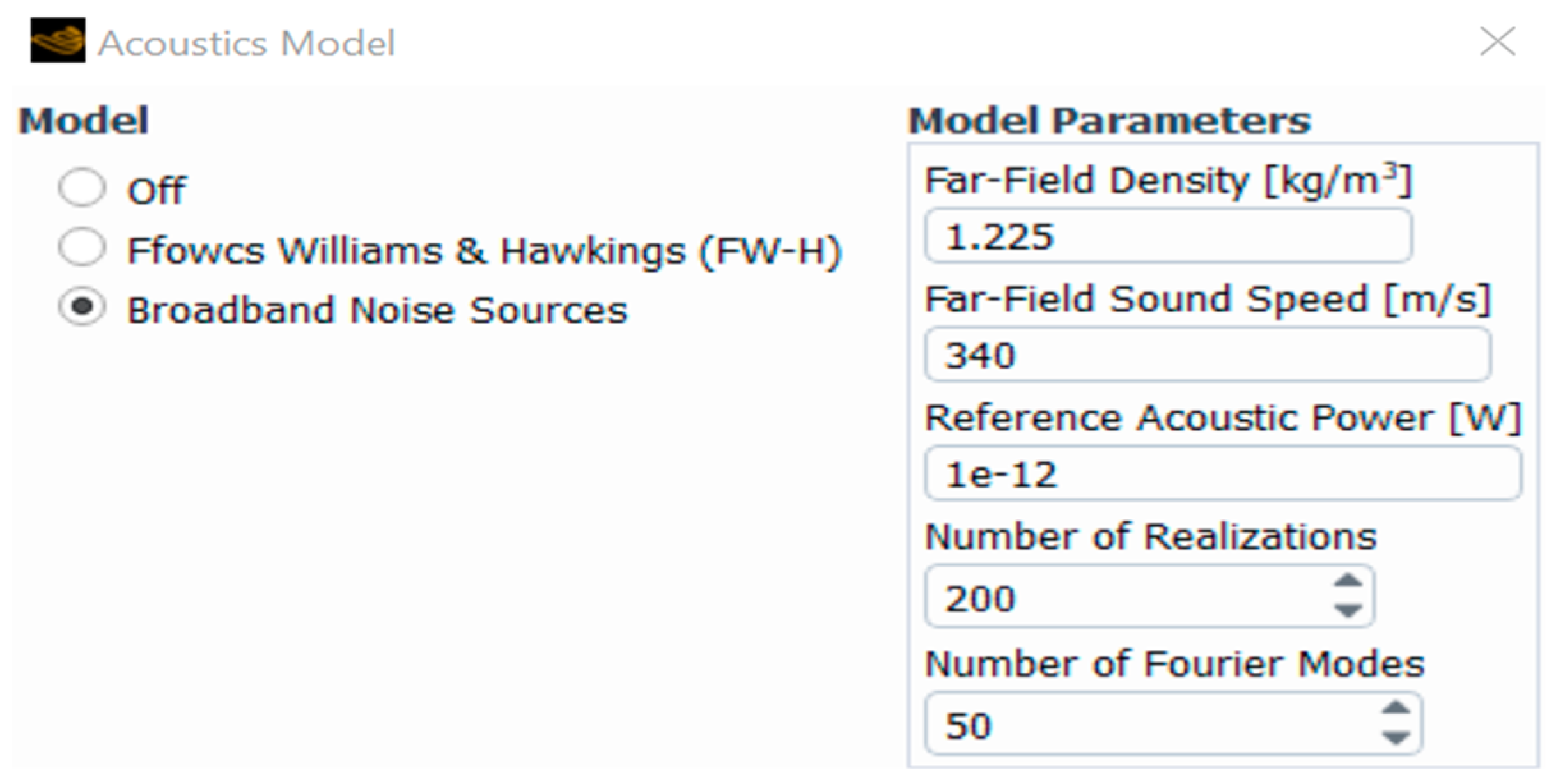
Task: Click the Number of Fourier Modes label
Action: click(x=1174, y=664)
